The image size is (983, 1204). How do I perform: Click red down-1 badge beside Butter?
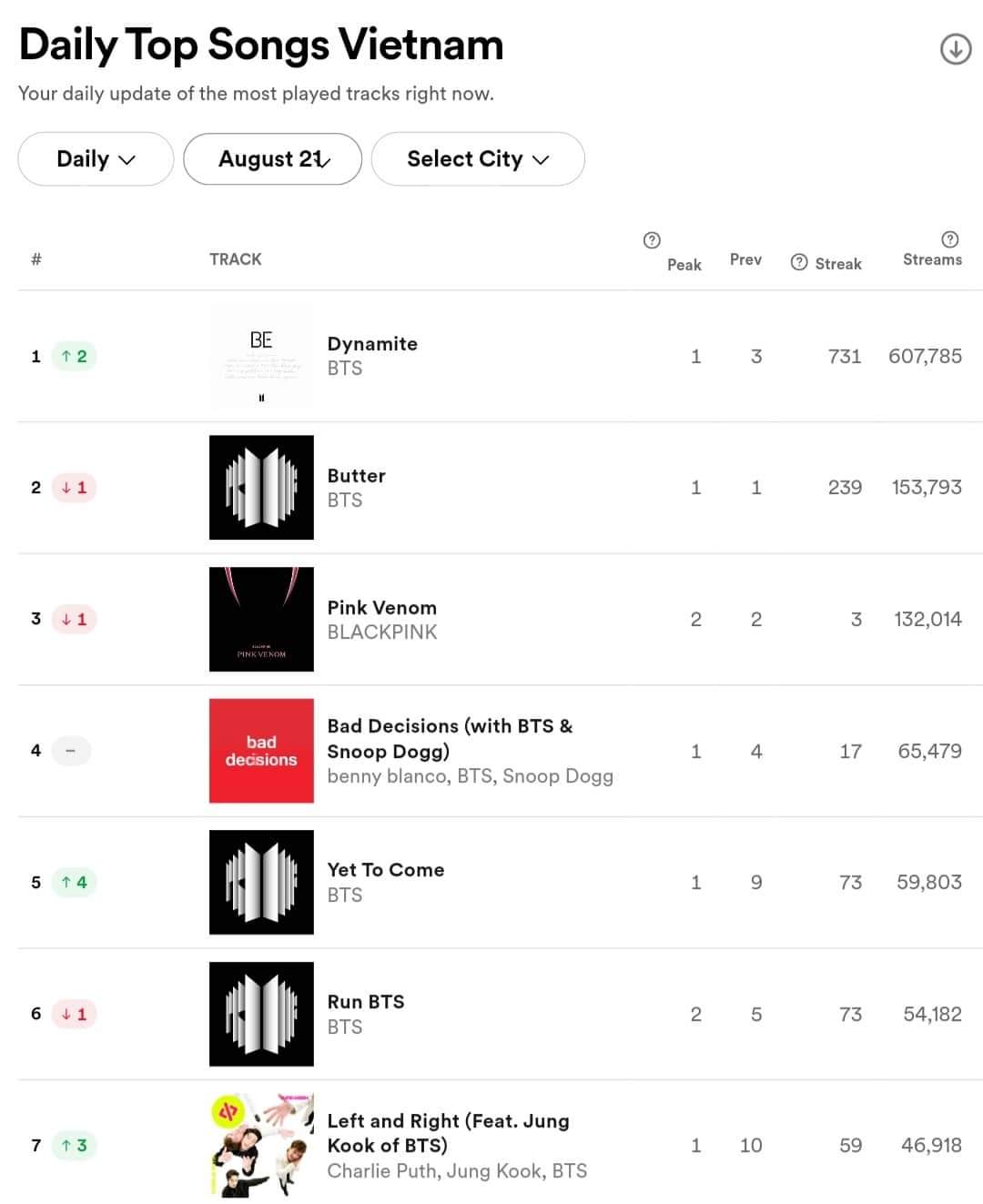[x=74, y=487]
